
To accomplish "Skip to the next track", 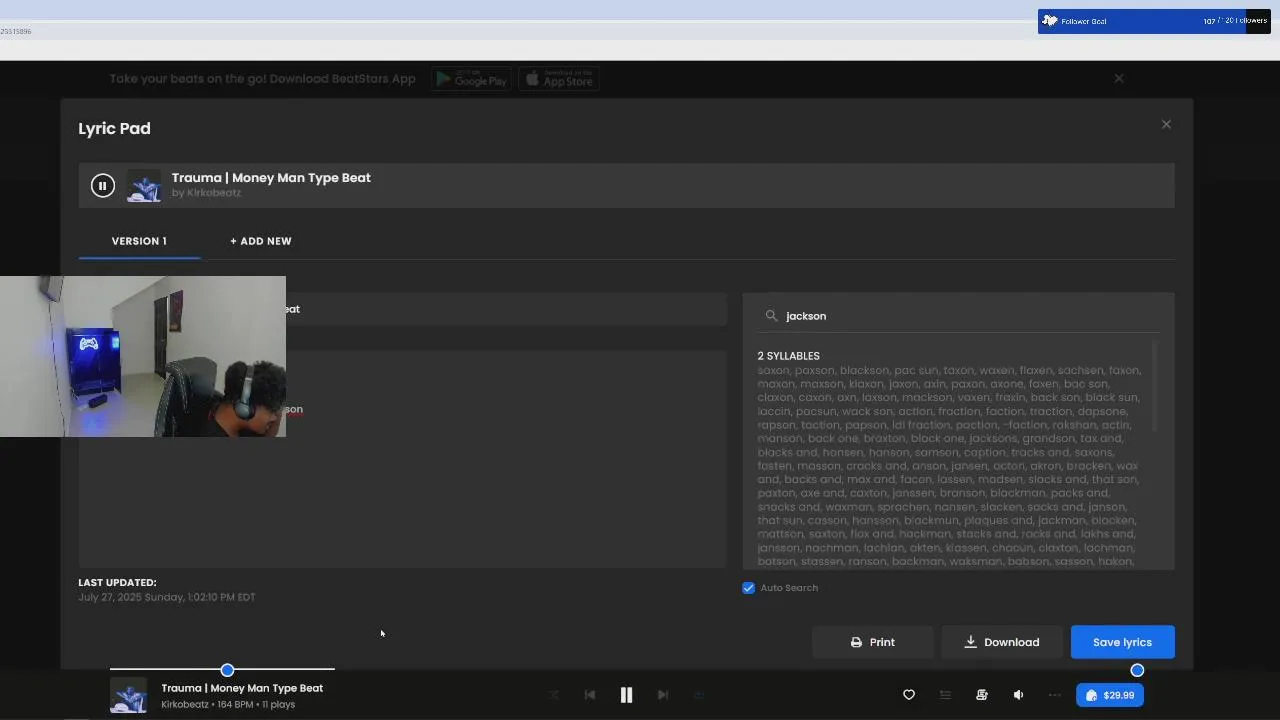I will tap(662, 695).
